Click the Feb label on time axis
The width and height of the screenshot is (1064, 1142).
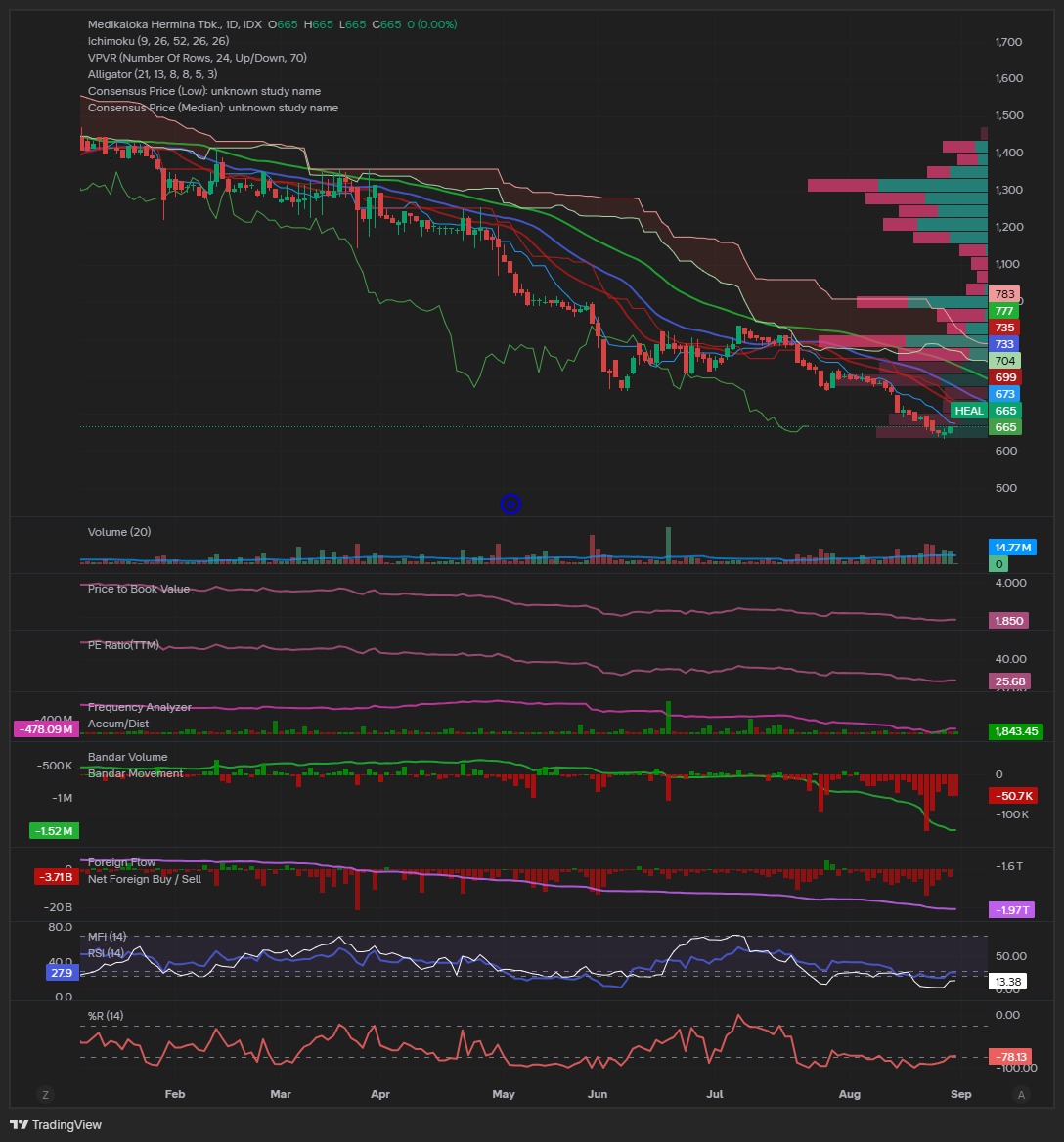(175, 1094)
